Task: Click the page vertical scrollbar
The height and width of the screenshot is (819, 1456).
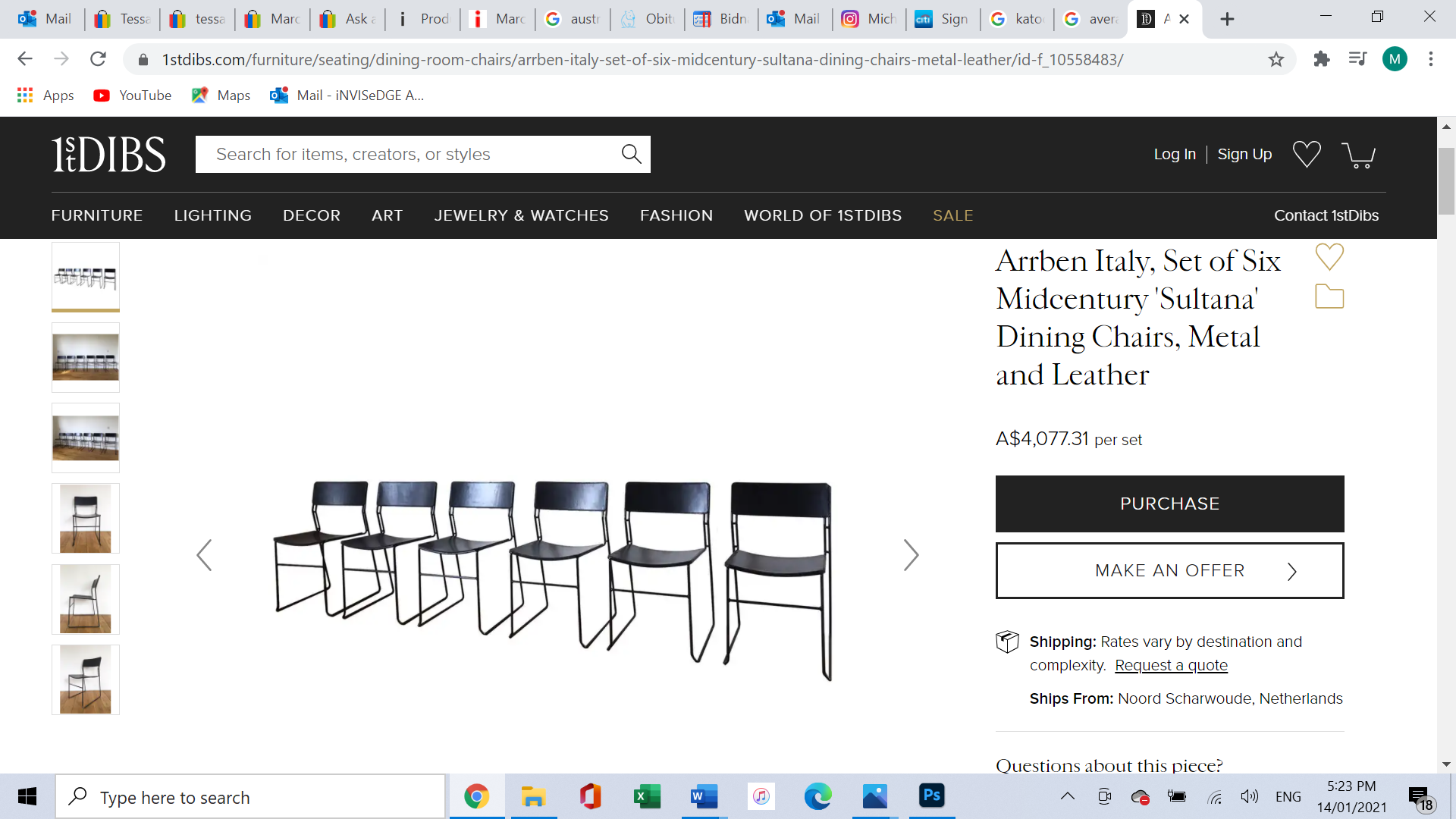Action: [1446, 182]
